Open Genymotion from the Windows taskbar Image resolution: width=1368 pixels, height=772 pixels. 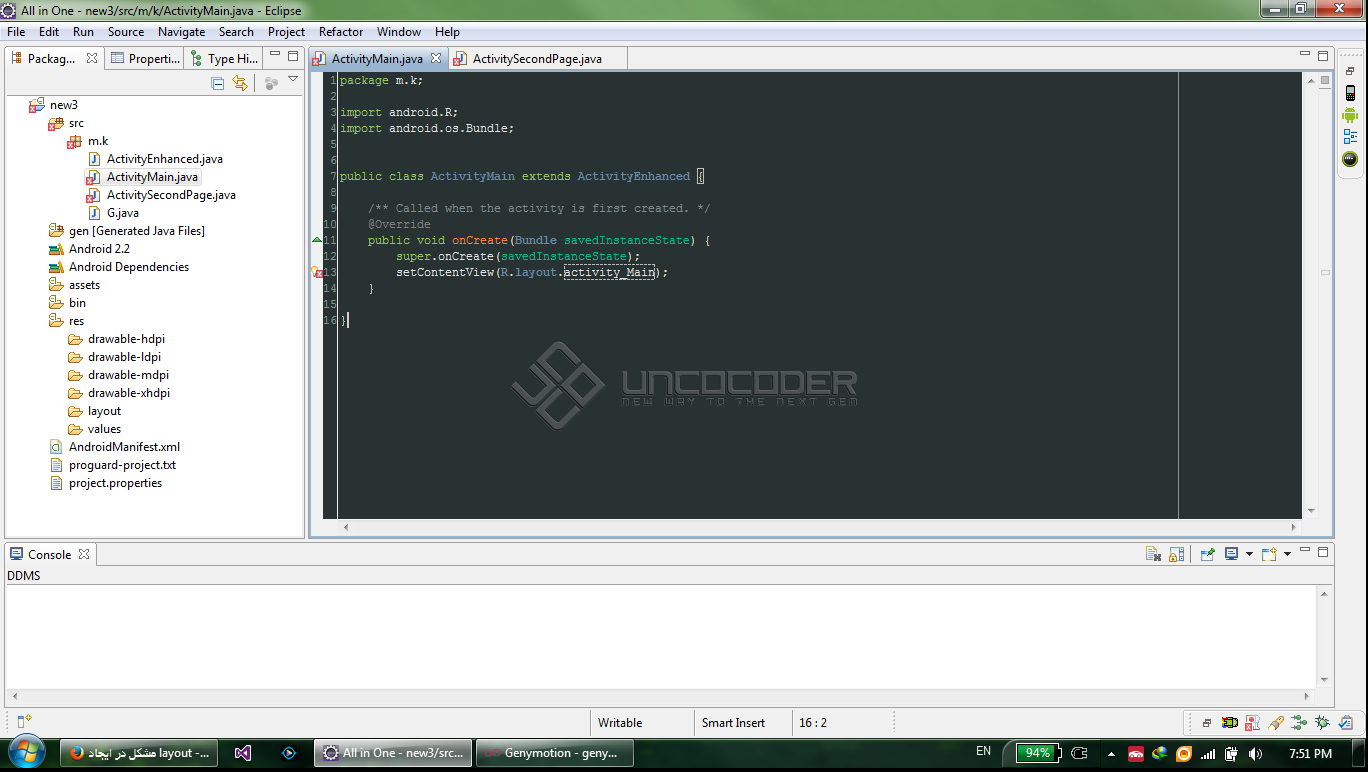(553, 753)
